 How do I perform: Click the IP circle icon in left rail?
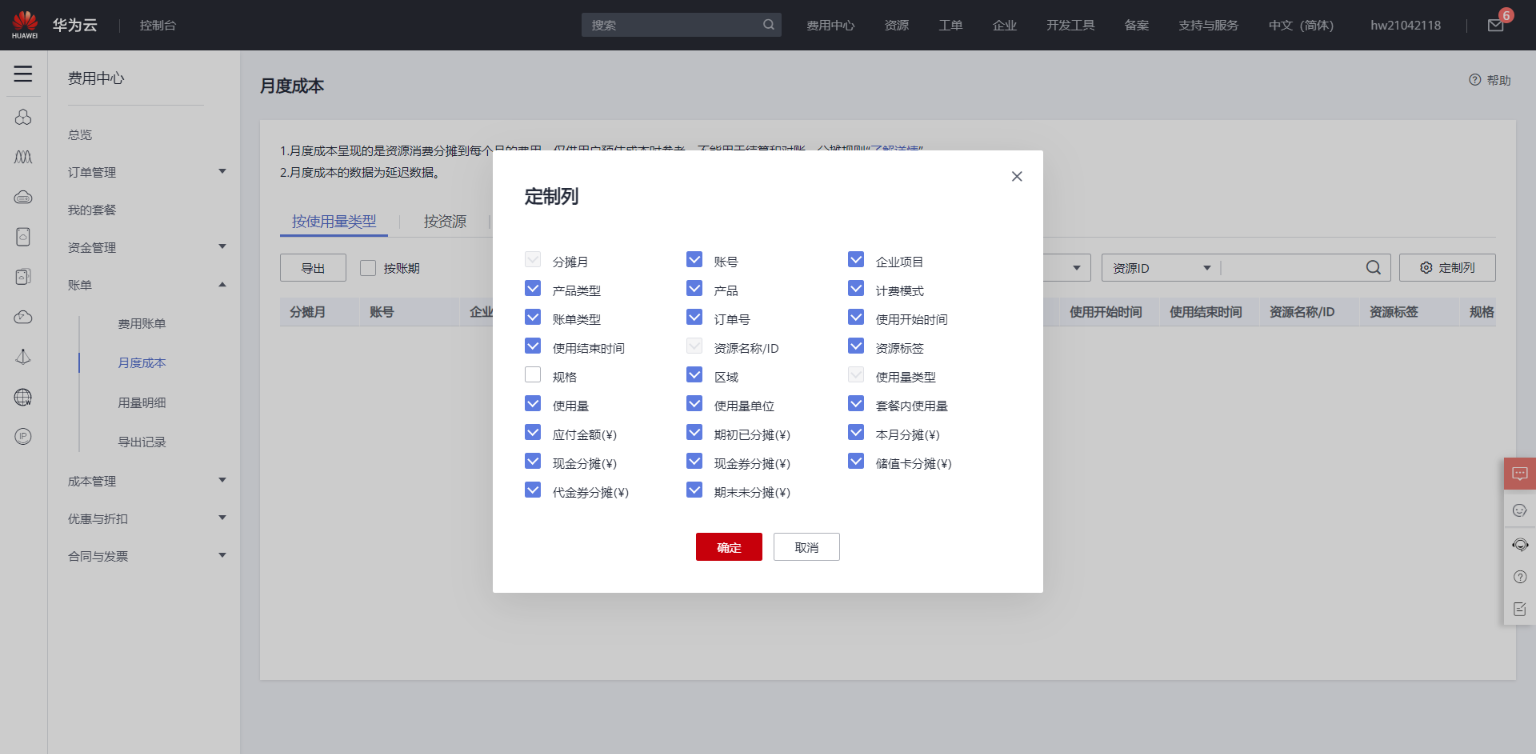[x=23, y=437]
